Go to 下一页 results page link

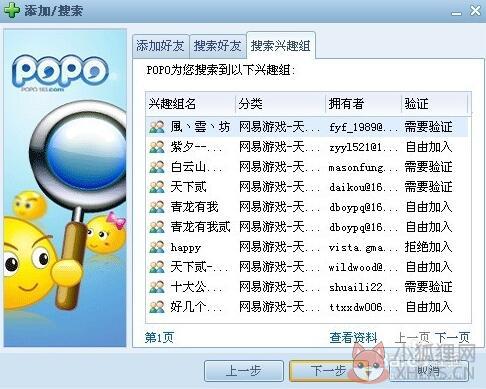[452, 338]
